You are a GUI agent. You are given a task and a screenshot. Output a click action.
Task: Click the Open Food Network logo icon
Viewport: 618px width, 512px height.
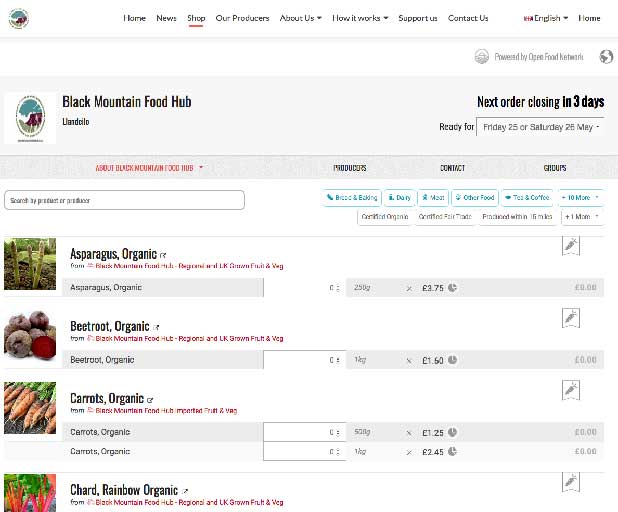click(482, 57)
